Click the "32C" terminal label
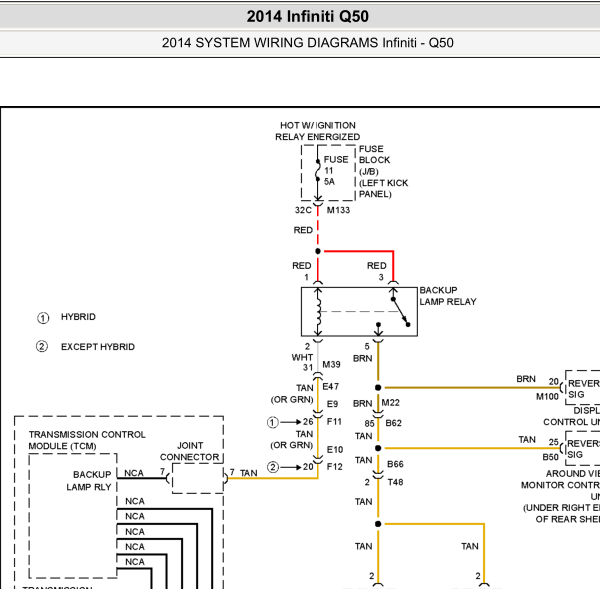 point(303,210)
